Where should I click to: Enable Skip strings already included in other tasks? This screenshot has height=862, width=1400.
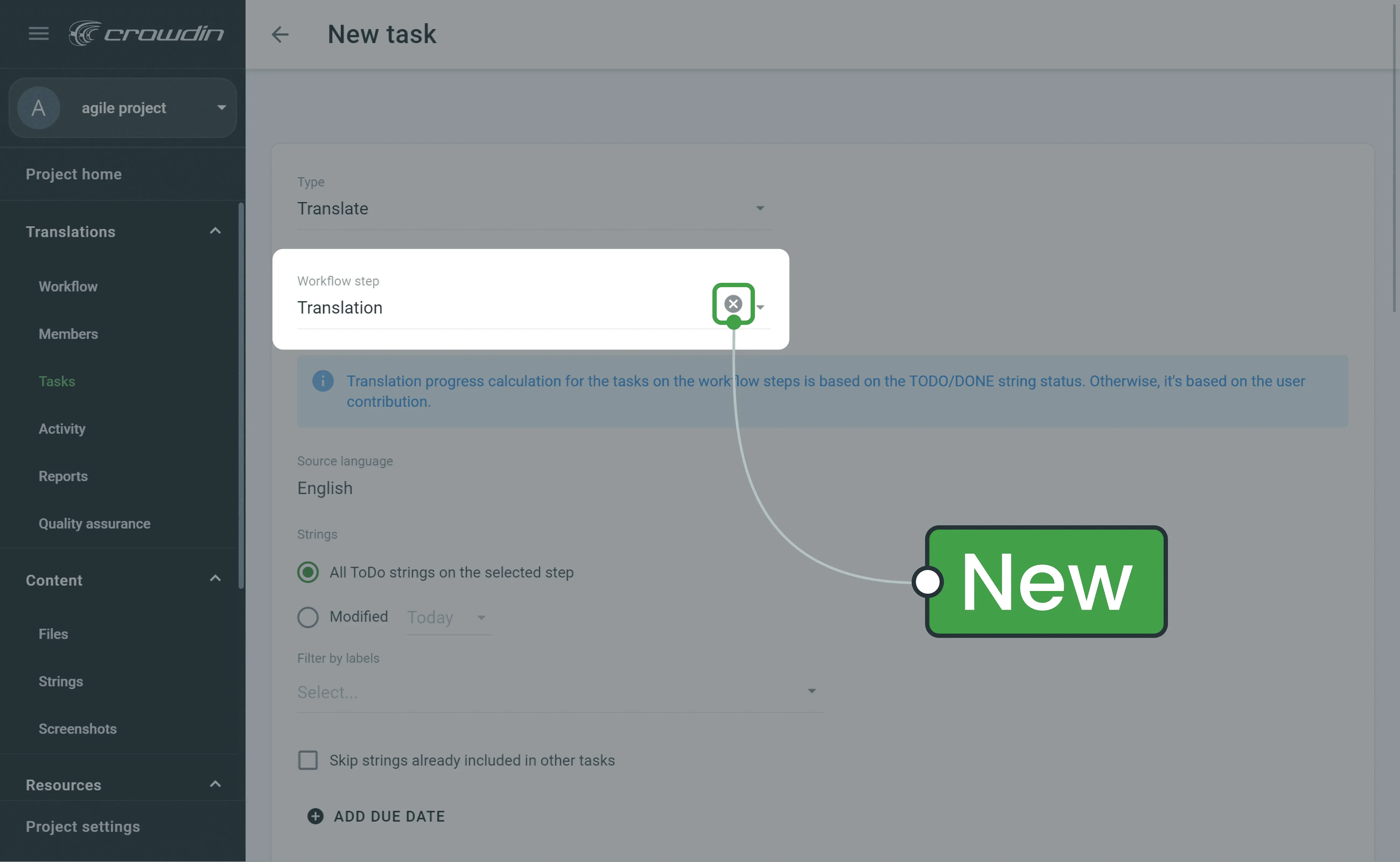pyautogui.click(x=308, y=760)
